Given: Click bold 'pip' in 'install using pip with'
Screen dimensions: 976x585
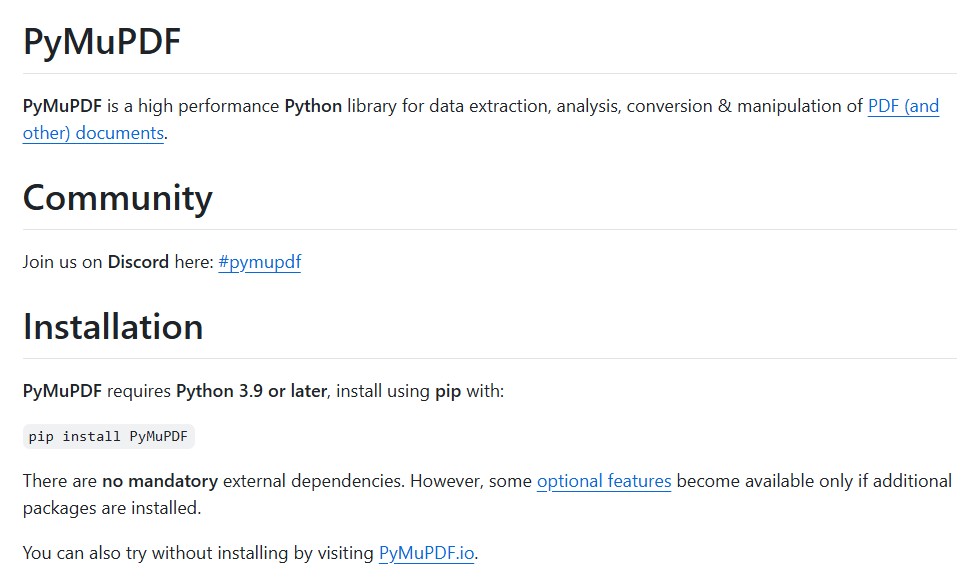Looking at the screenshot, I should click(448, 391).
